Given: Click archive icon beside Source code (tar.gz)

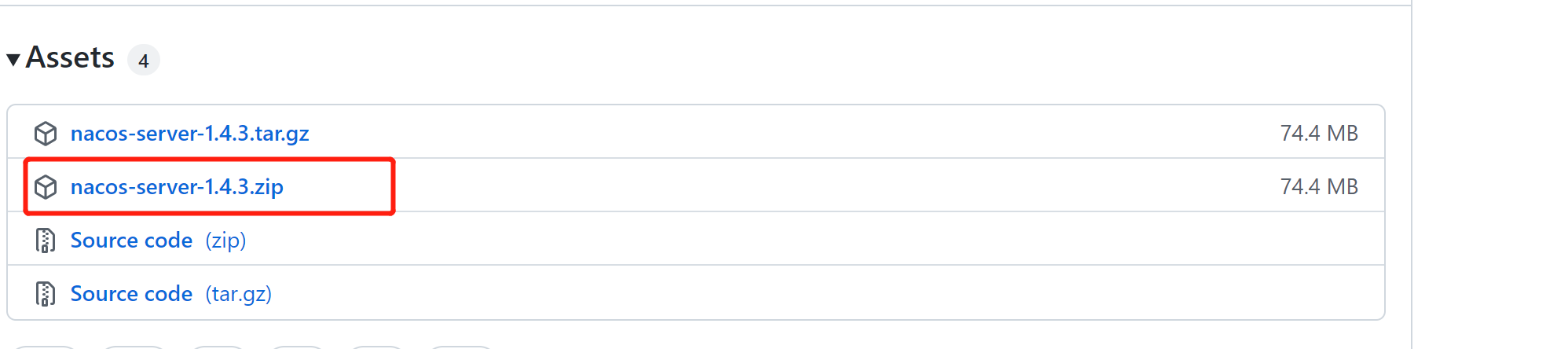Looking at the screenshot, I should click(46, 294).
